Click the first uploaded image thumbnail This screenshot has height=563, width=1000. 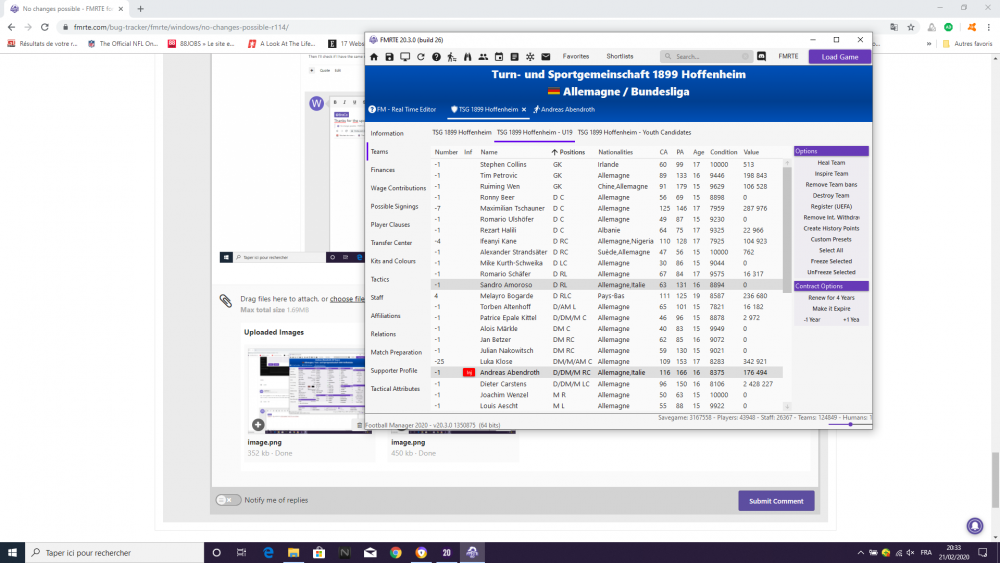306,390
